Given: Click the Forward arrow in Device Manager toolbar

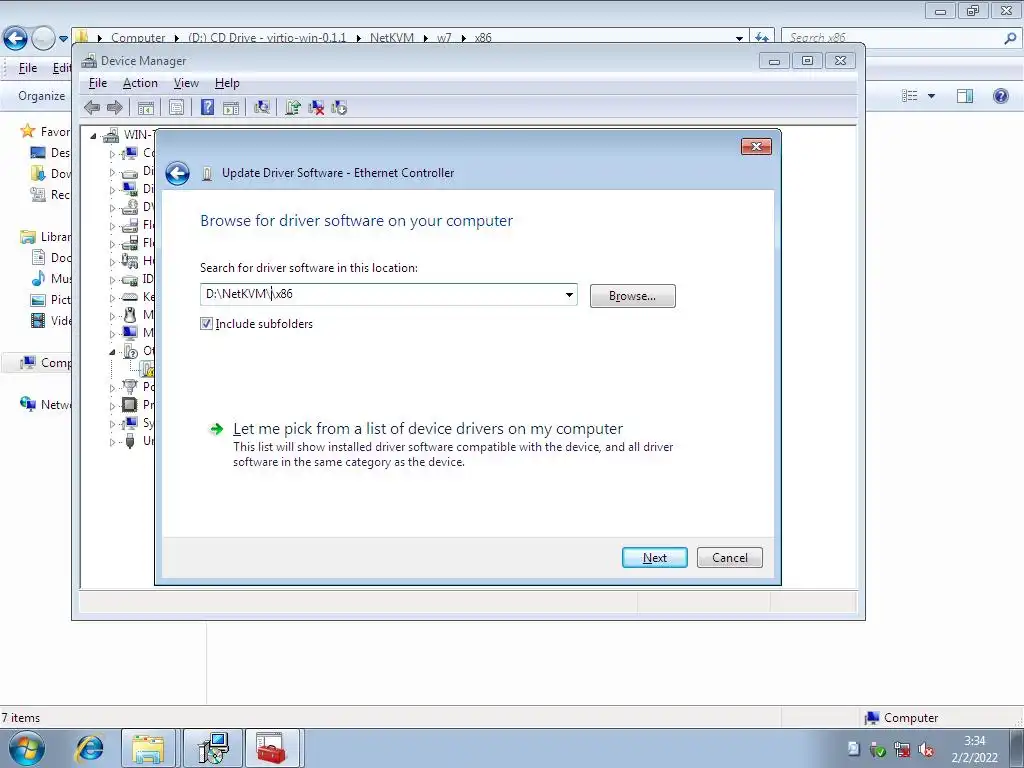Looking at the screenshot, I should click(115, 108).
